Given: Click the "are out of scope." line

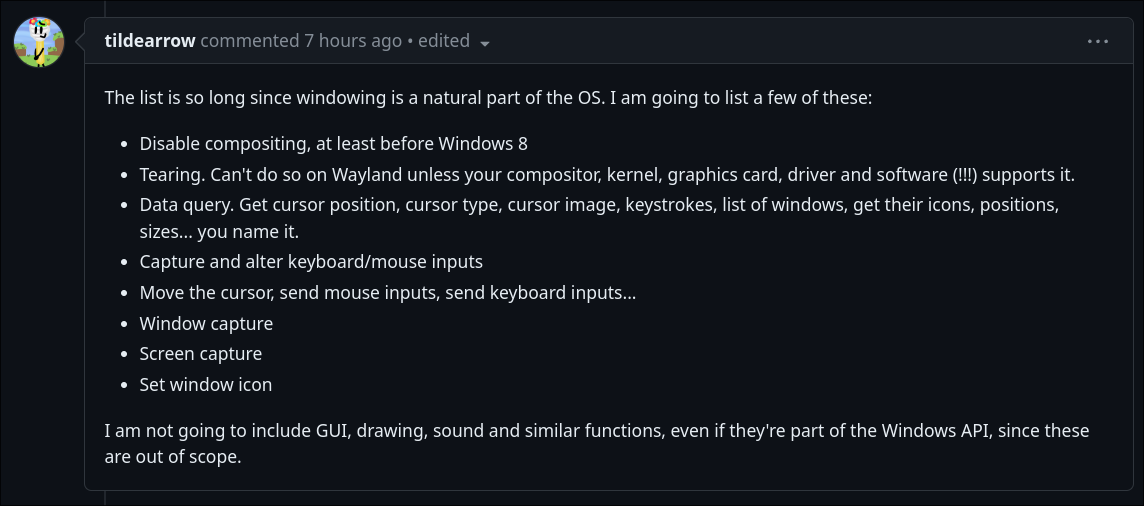Looking at the screenshot, I should (x=173, y=457).
